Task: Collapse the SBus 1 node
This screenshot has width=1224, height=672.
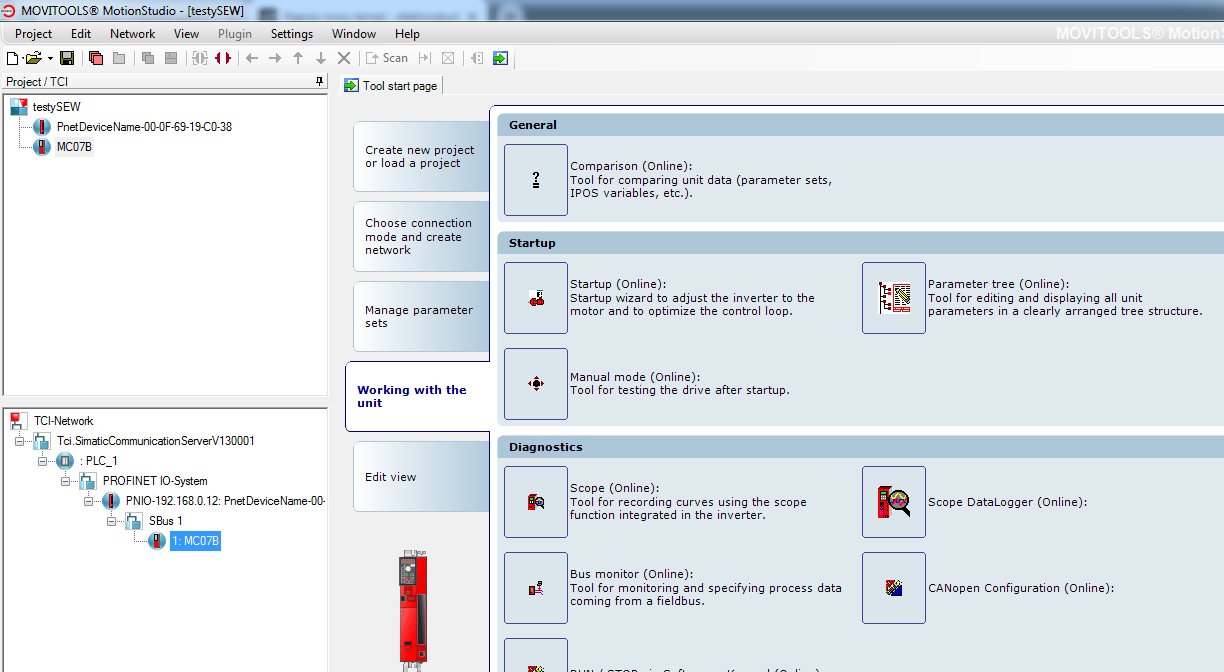Action: pyautogui.click(x=112, y=521)
